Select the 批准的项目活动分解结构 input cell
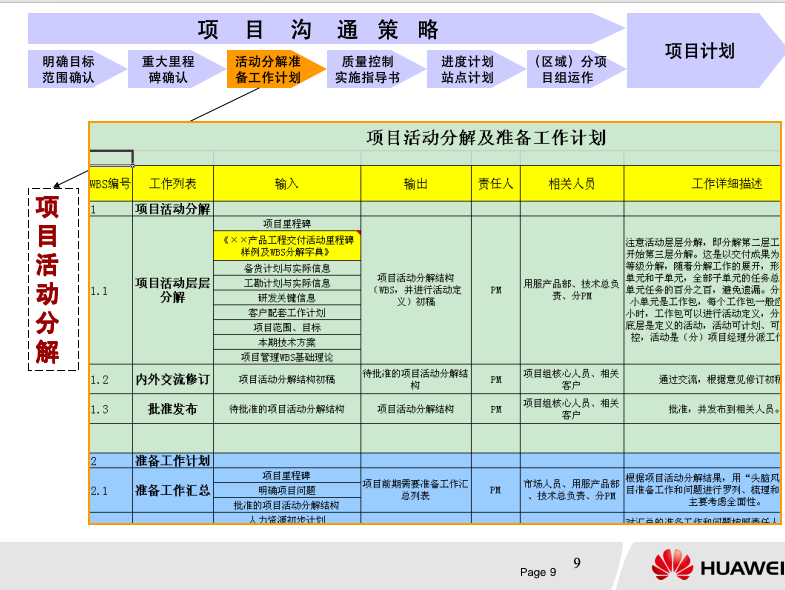Screen dimensions: 785x590 tap(287, 505)
